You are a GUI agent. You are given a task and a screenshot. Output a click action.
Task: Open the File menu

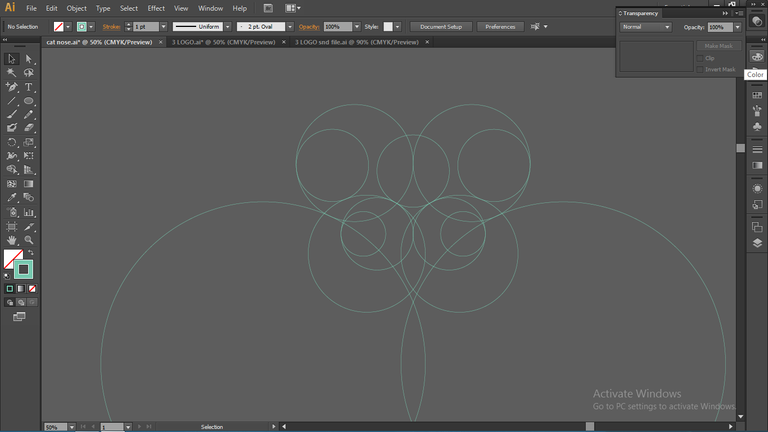point(31,8)
